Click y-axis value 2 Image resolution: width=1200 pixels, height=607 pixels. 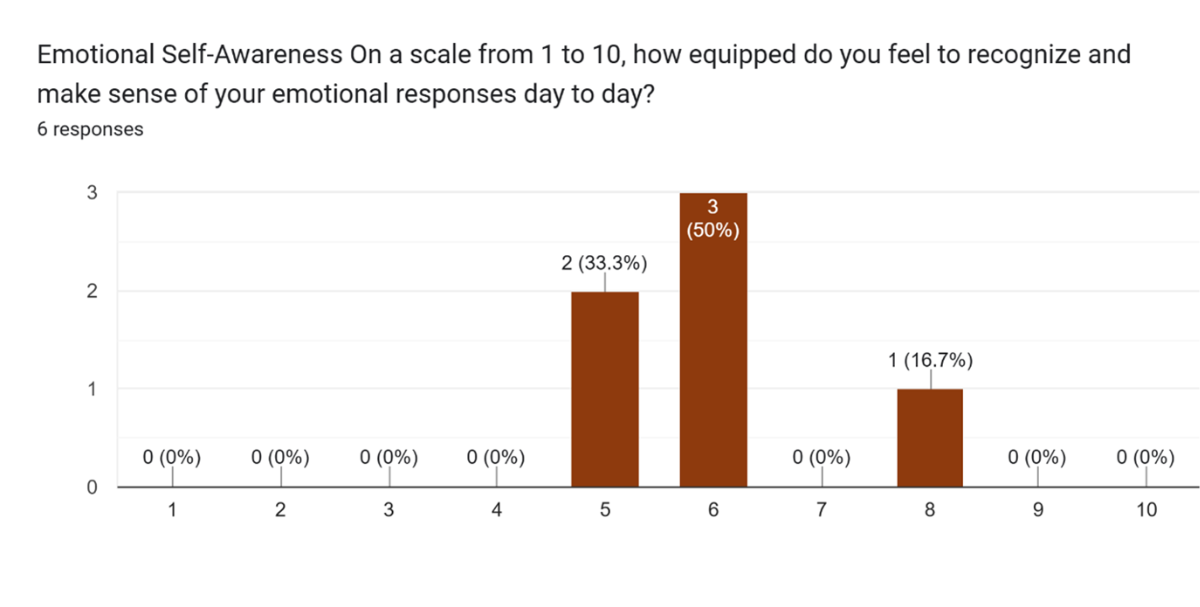[x=91, y=291]
